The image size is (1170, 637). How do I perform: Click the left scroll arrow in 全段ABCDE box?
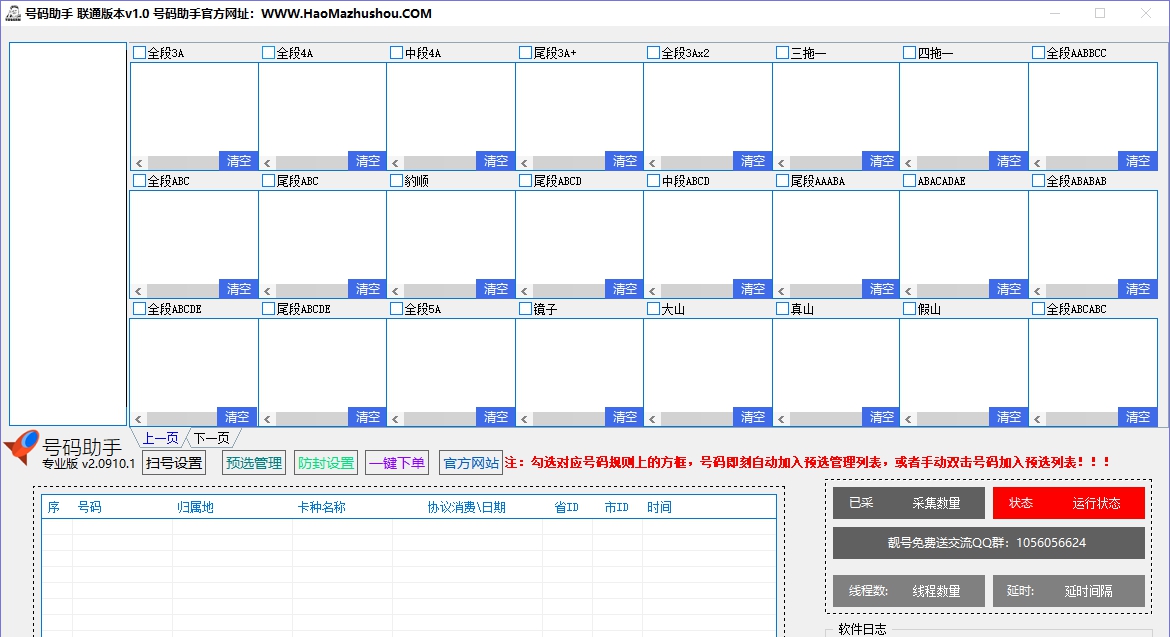click(x=139, y=419)
